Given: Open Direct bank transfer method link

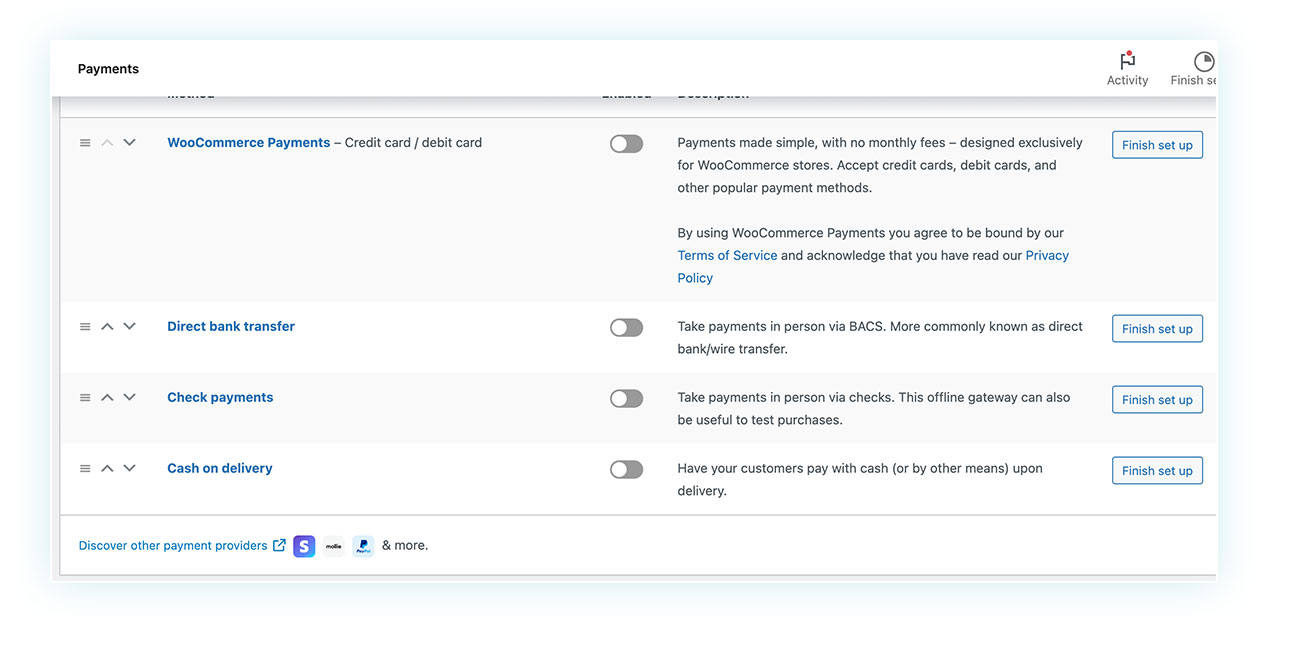Looking at the screenshot, I should pos(231,327).
